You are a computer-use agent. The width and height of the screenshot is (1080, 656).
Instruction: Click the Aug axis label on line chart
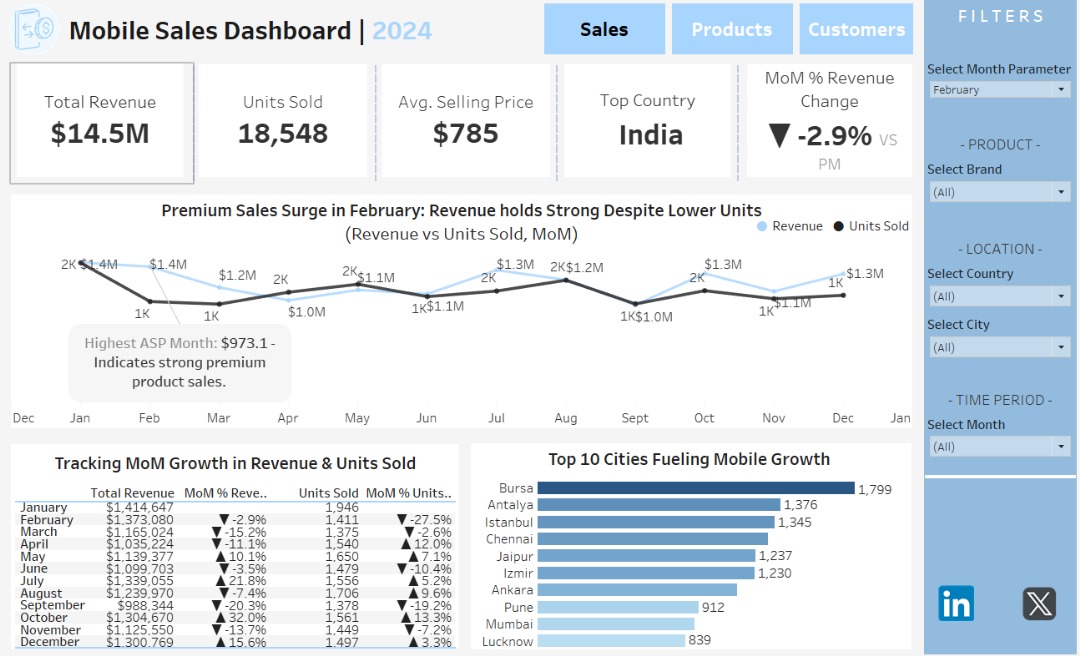click(565, 418)
